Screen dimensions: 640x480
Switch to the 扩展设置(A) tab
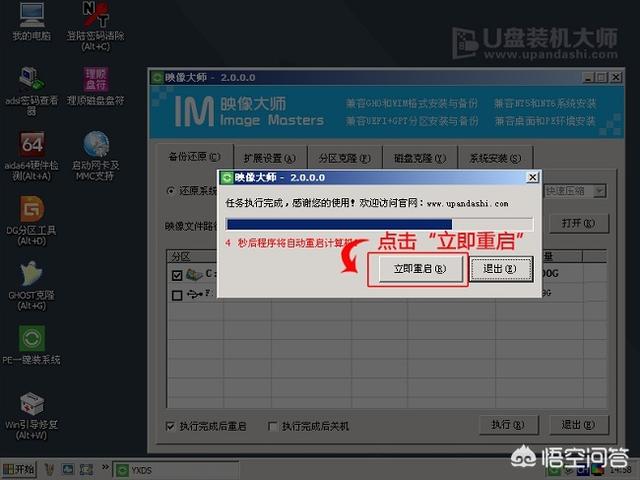click(x=270, y=158)
